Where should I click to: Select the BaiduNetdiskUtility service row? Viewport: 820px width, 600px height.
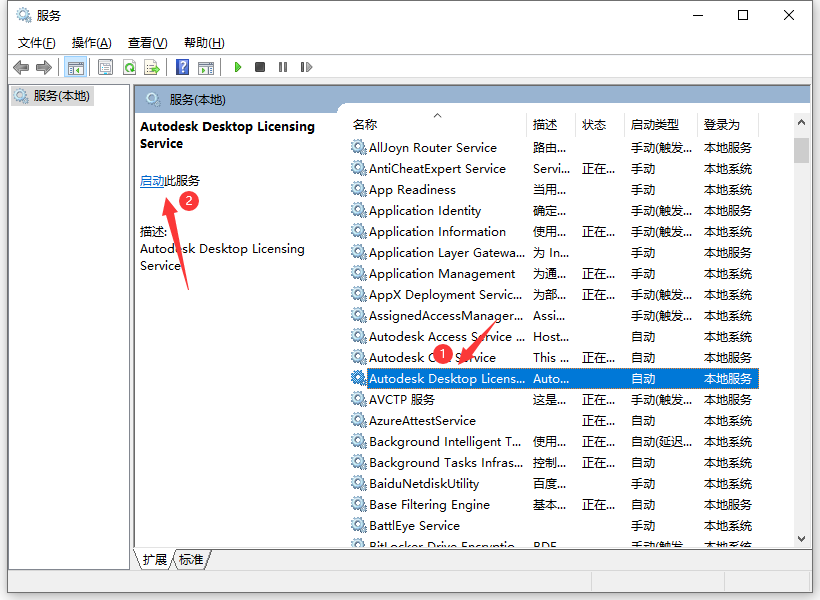pos(424,484)
